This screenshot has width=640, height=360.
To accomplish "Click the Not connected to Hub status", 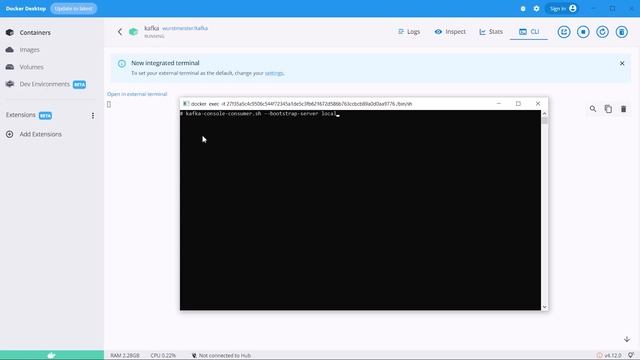I will (221, 356).
